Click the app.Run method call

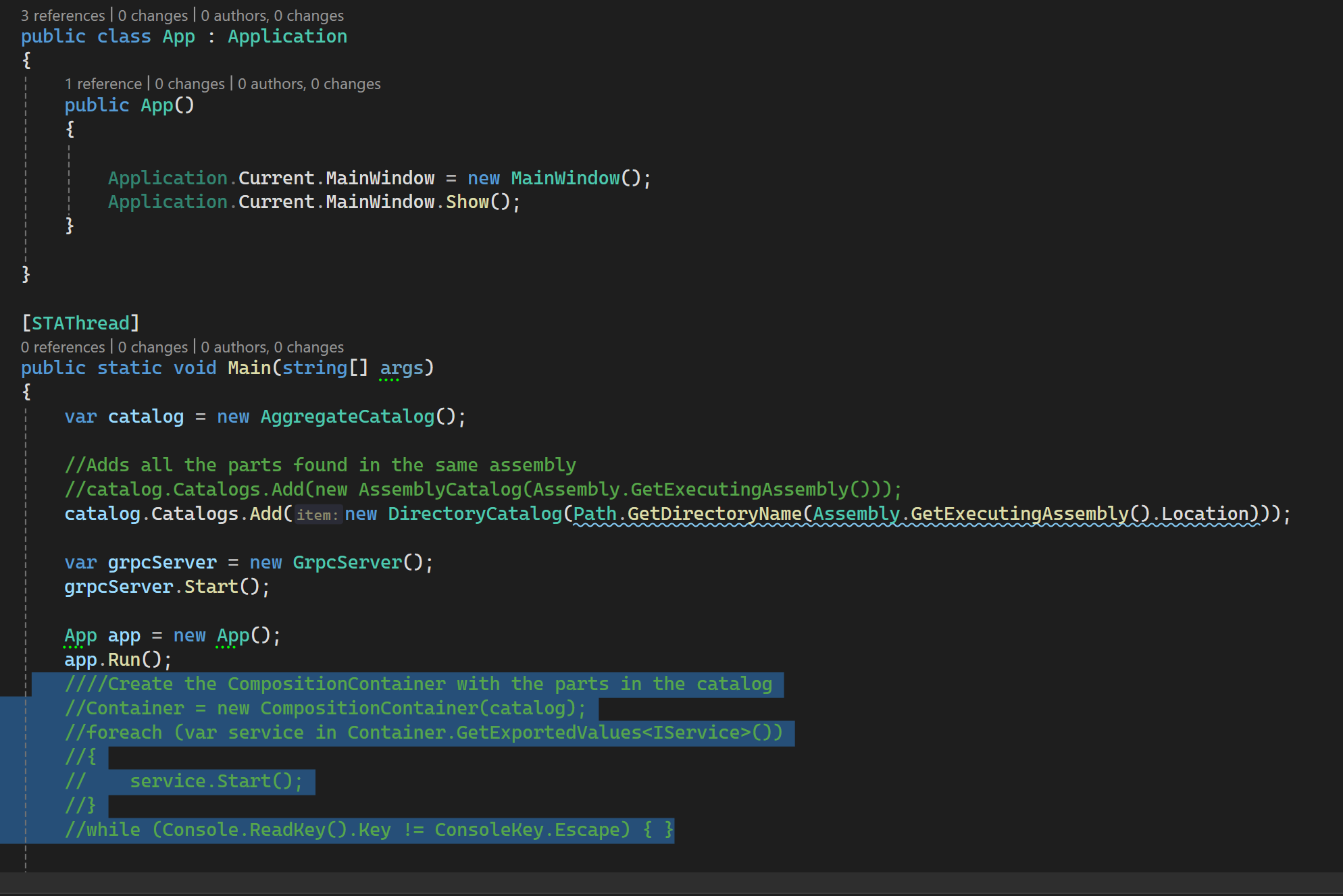tap(124, 660)
